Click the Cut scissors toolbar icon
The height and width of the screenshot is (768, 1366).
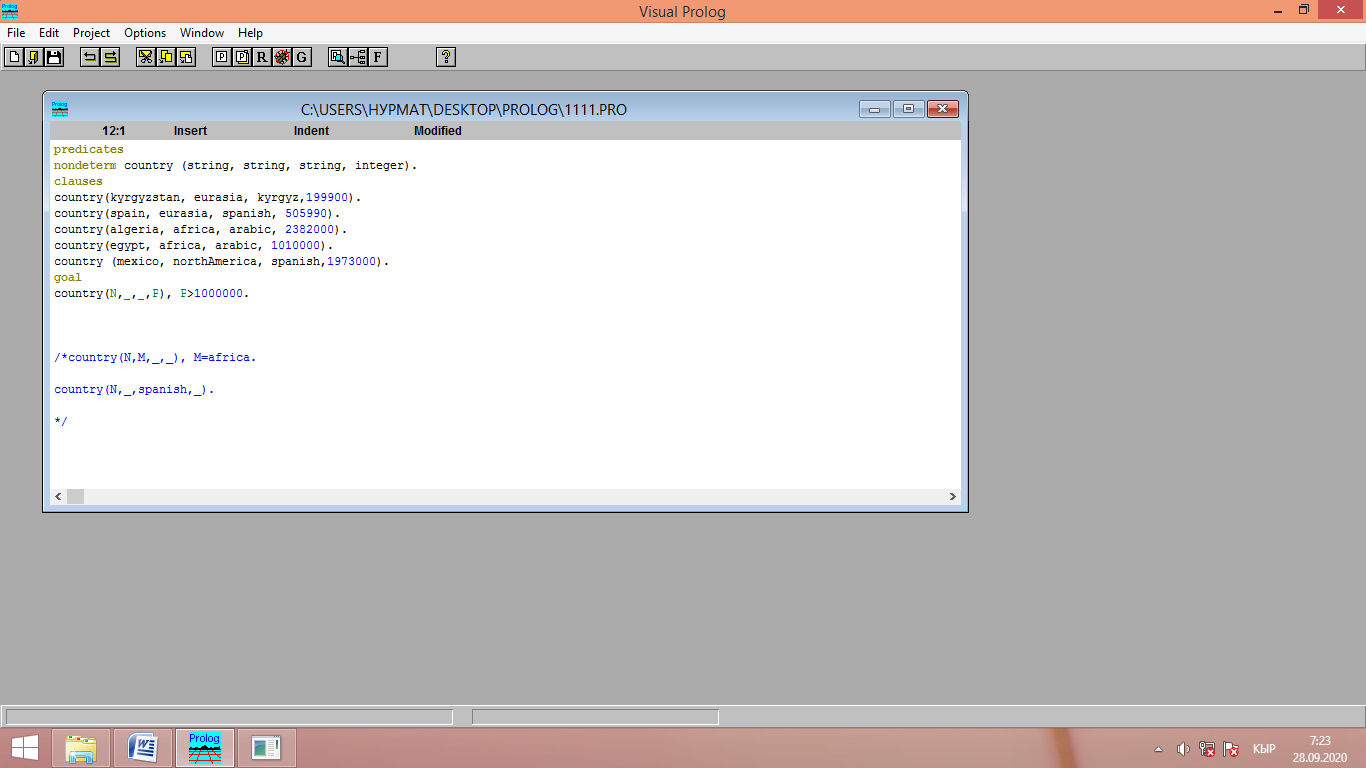[x=146, y=57]
